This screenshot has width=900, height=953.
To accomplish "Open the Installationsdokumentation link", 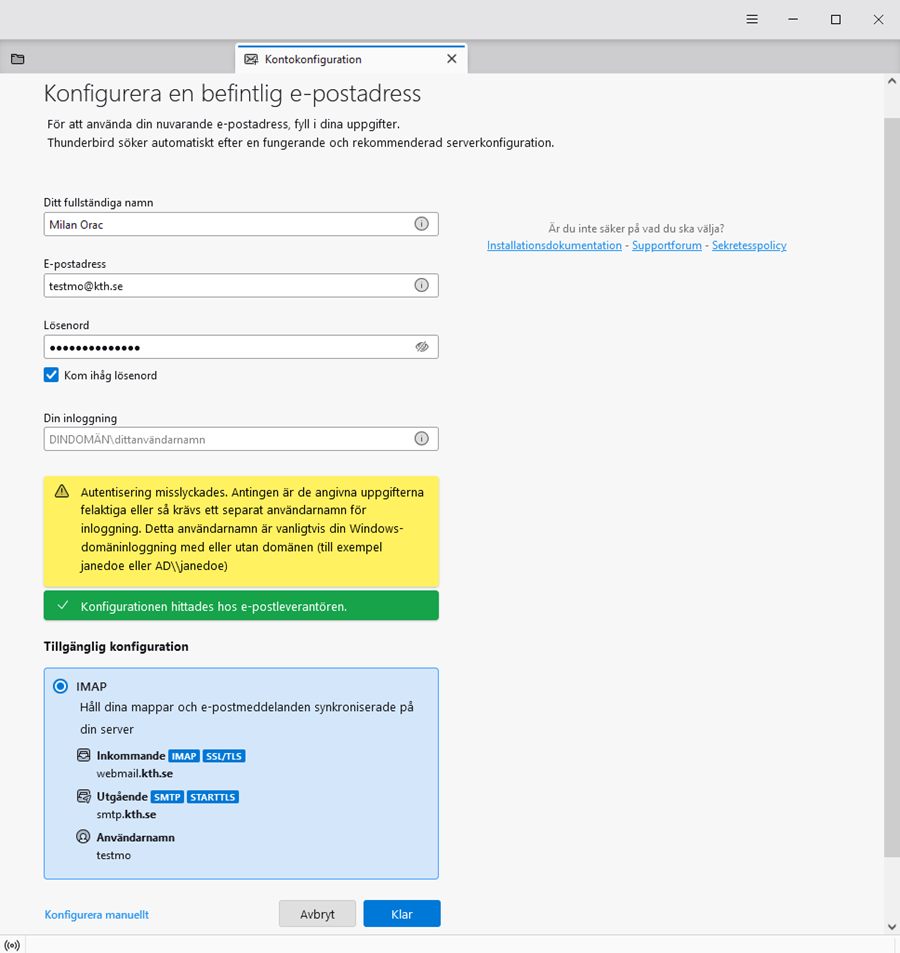I will coord(554,245).
